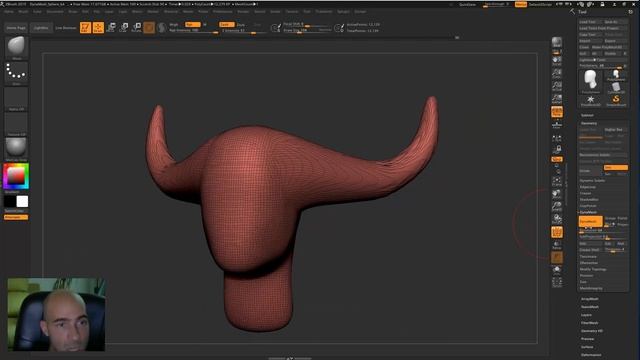
Task: Click the Zoom canvas icon
Action: tap(557, 74)
